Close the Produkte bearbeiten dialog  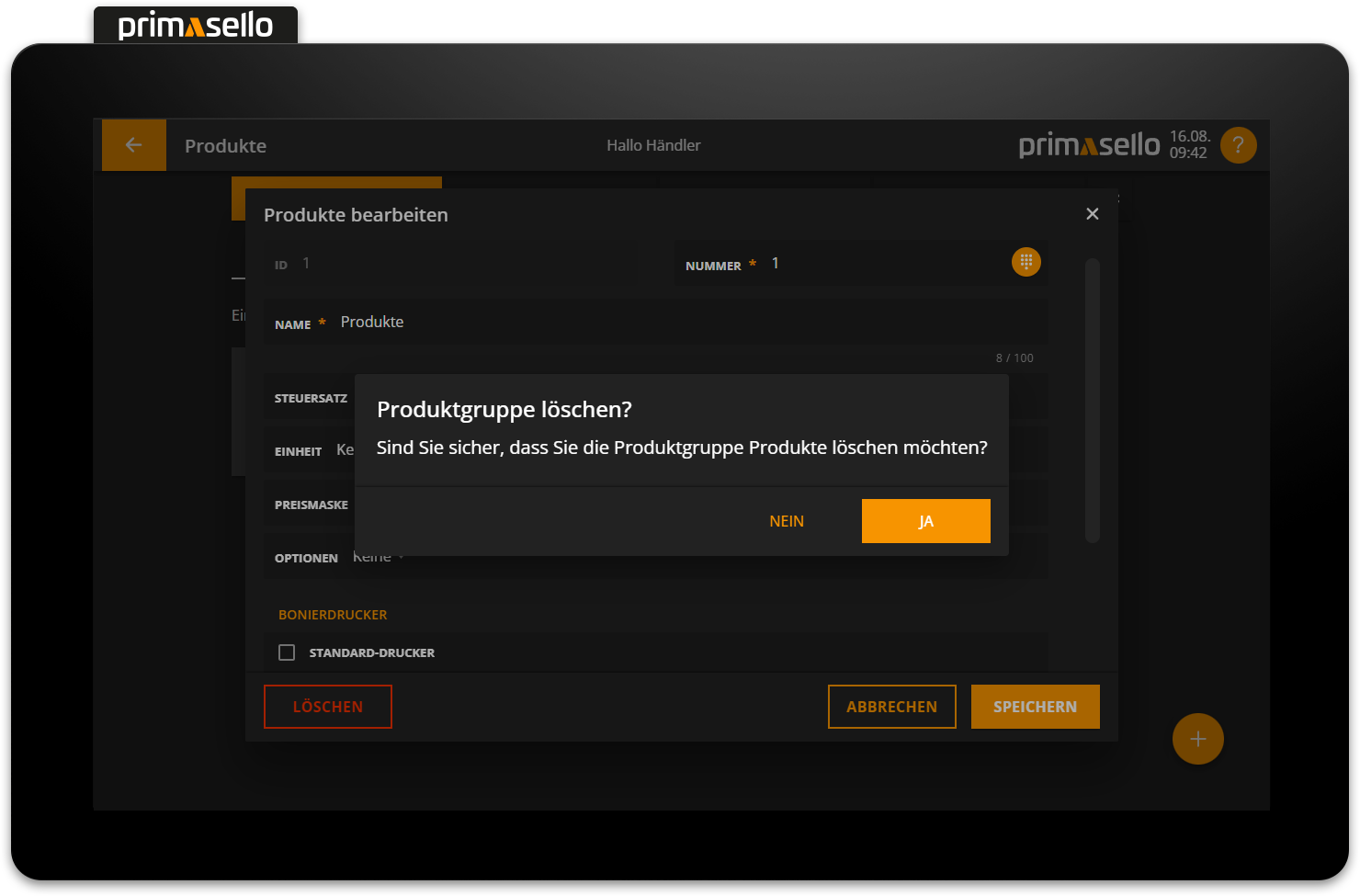pos(1092,213)
